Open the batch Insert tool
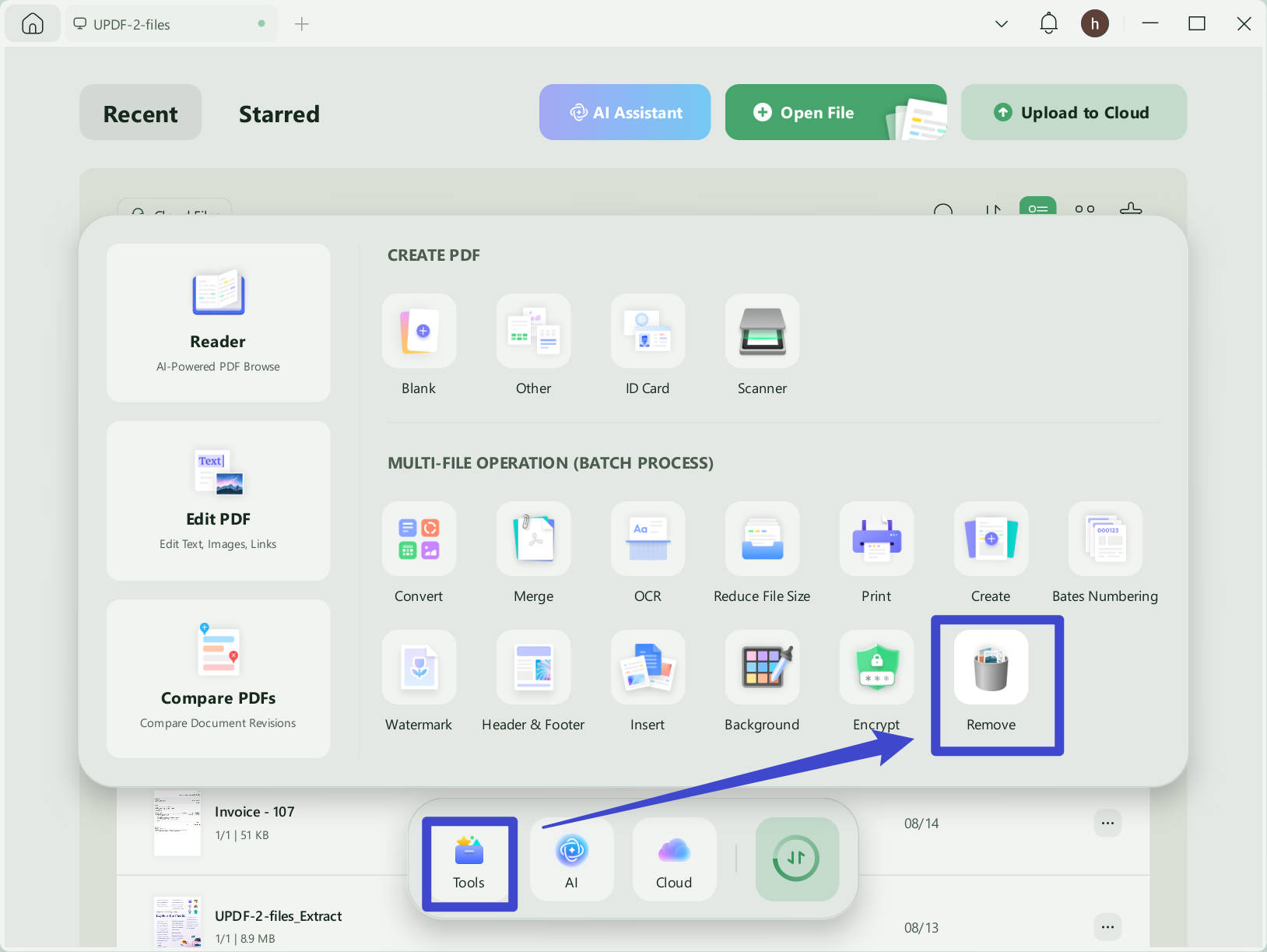The width and height of the screenshot is (1267, 952). click(x=648, y=667)
